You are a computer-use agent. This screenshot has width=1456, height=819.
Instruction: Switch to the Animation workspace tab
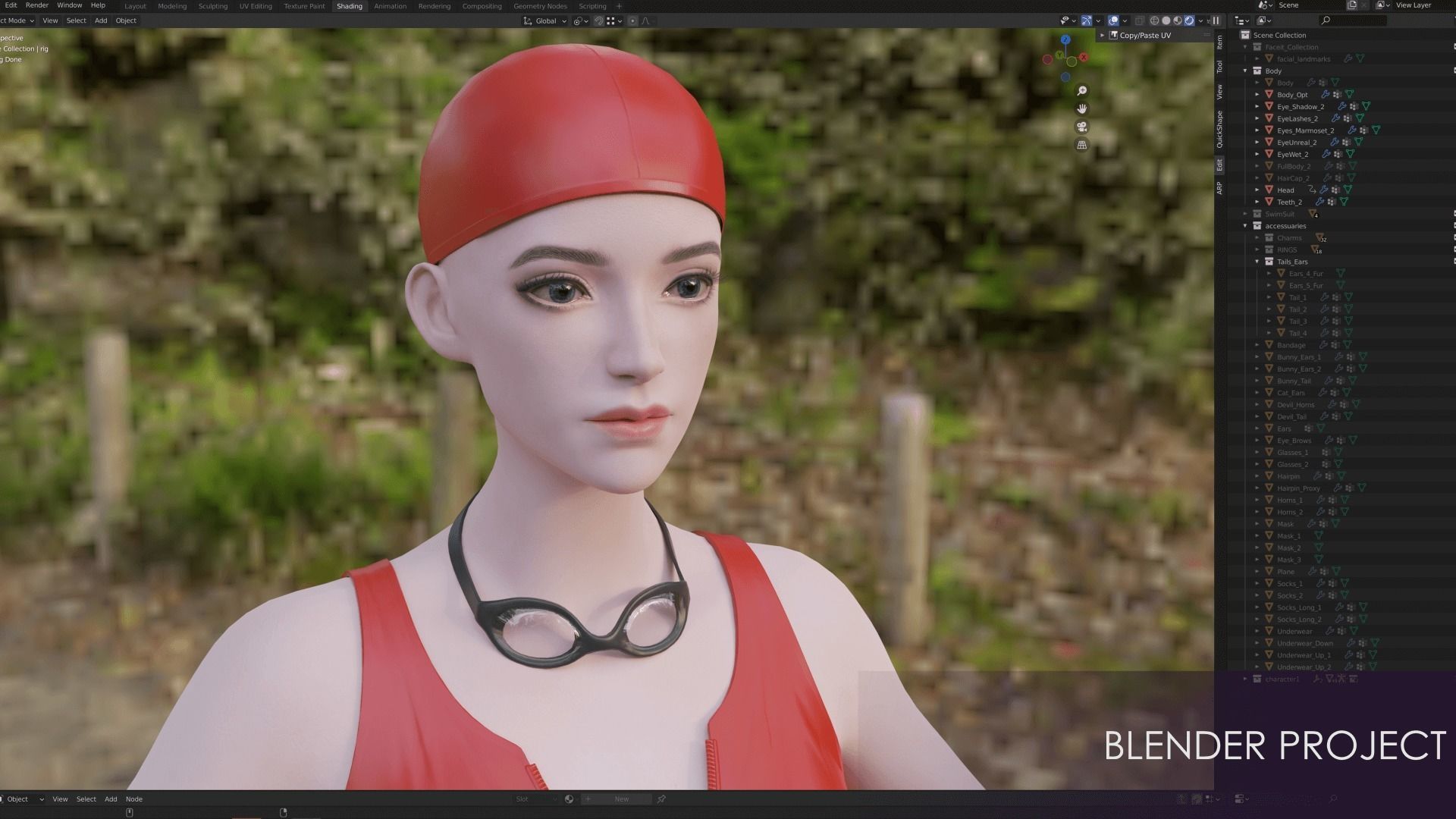point(390,6)
